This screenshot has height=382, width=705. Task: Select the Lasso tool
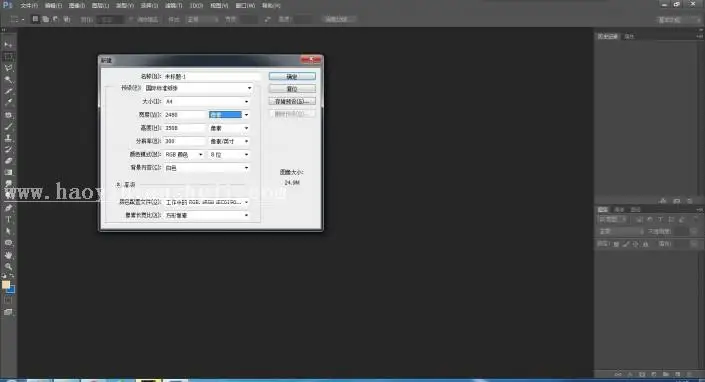pyautogui.click(x=8, y=68)
